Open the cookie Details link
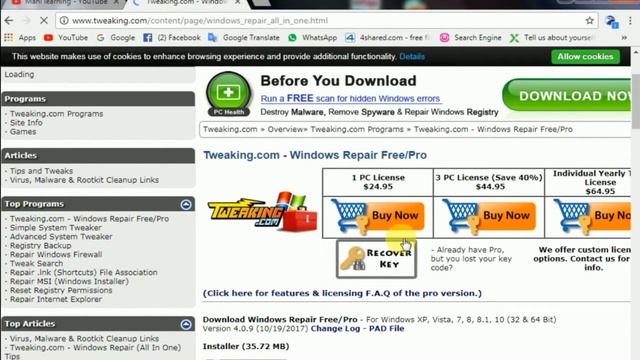The image size is (640, 360). tap(412, 56)
